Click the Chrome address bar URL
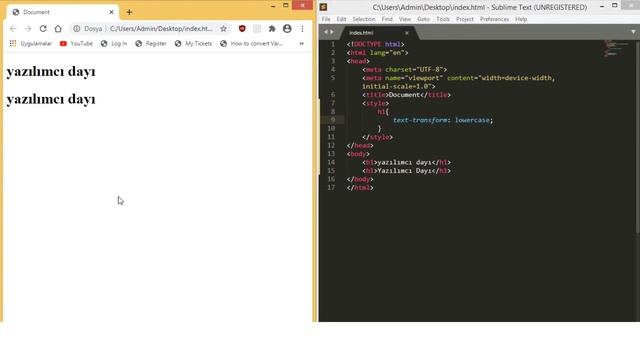The width and height of the screenshot is (640, 360). (x=161, y=29)
